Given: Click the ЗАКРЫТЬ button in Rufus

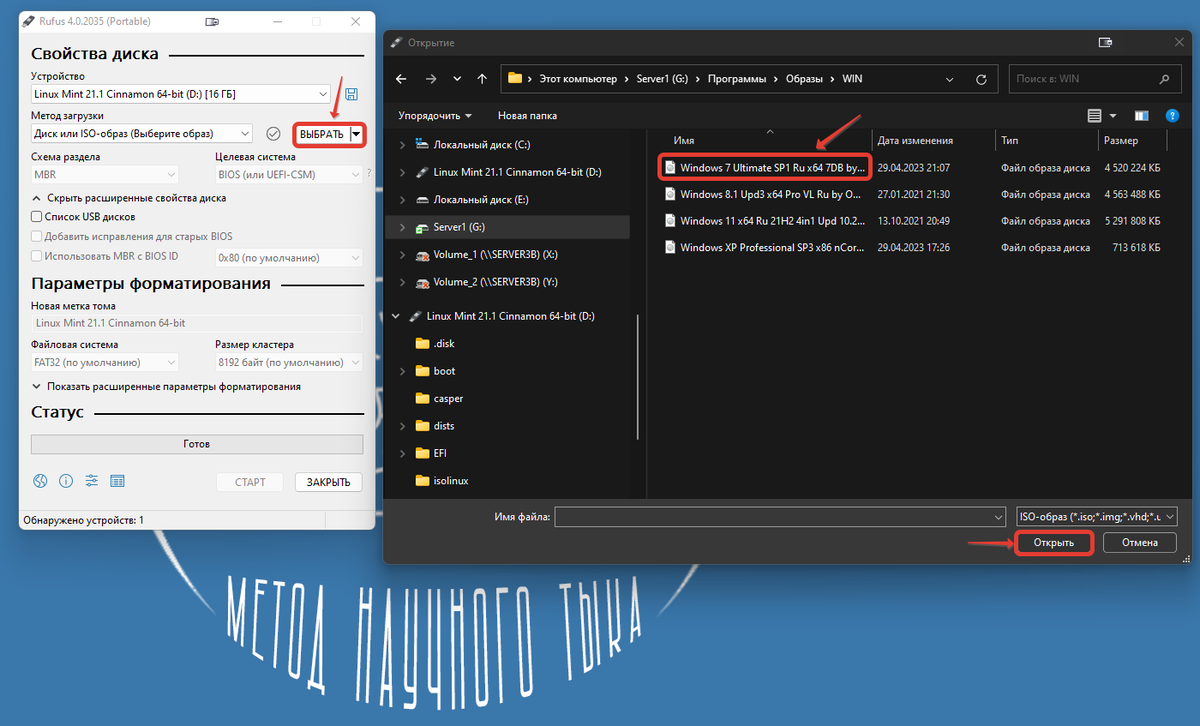Looking at the screenshot, I should [x=328, y=482].
